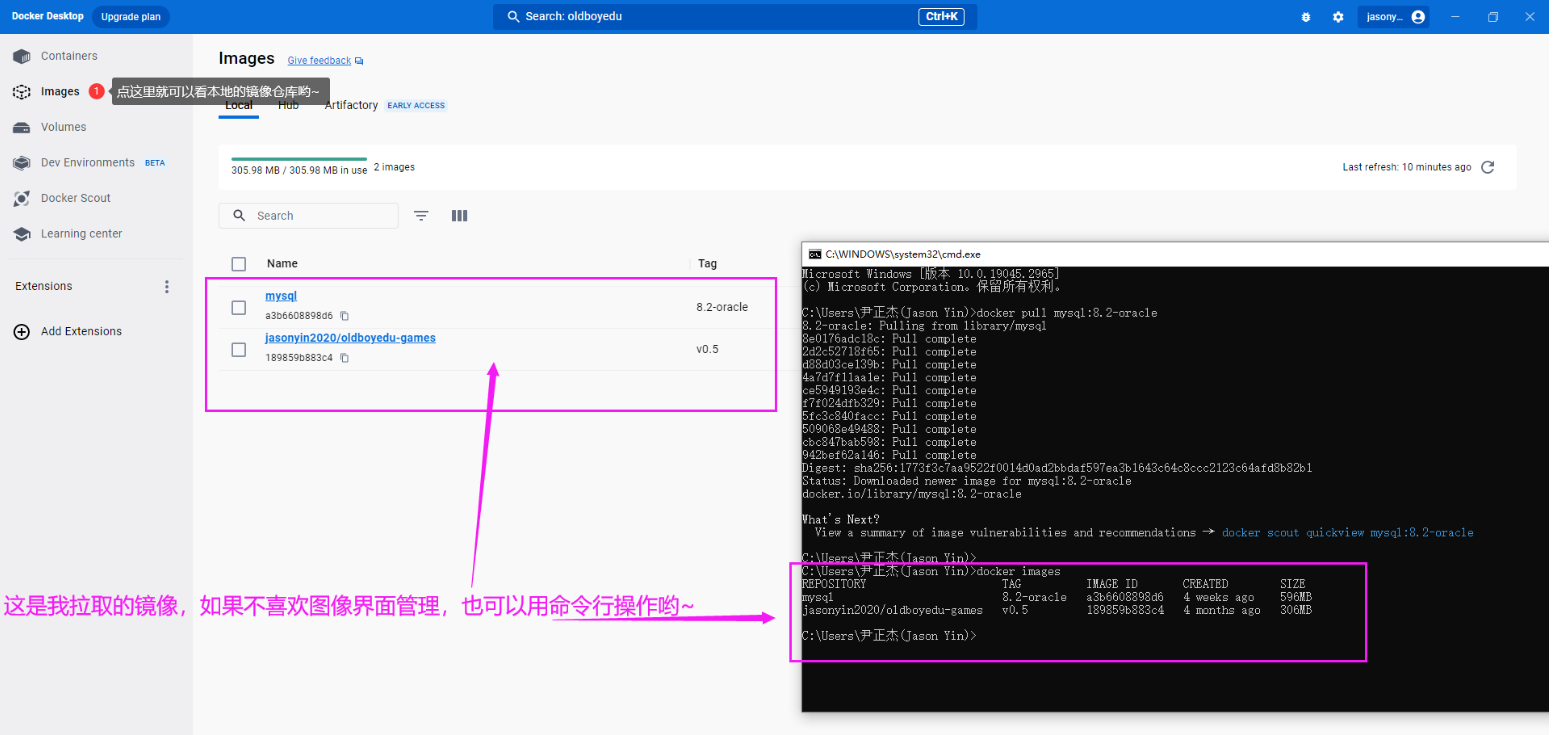Switch to the Hub tab
Viewport: 1561px width, 735px height.
point(288,105)
